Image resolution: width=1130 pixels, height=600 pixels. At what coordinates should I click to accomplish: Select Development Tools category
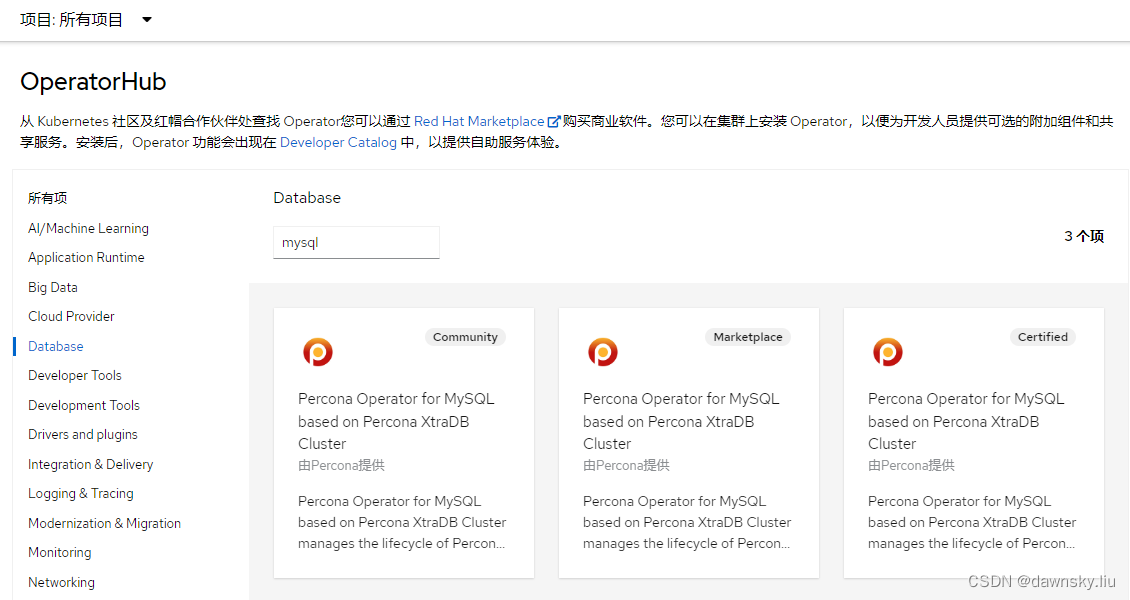click(x=84, y=406)
